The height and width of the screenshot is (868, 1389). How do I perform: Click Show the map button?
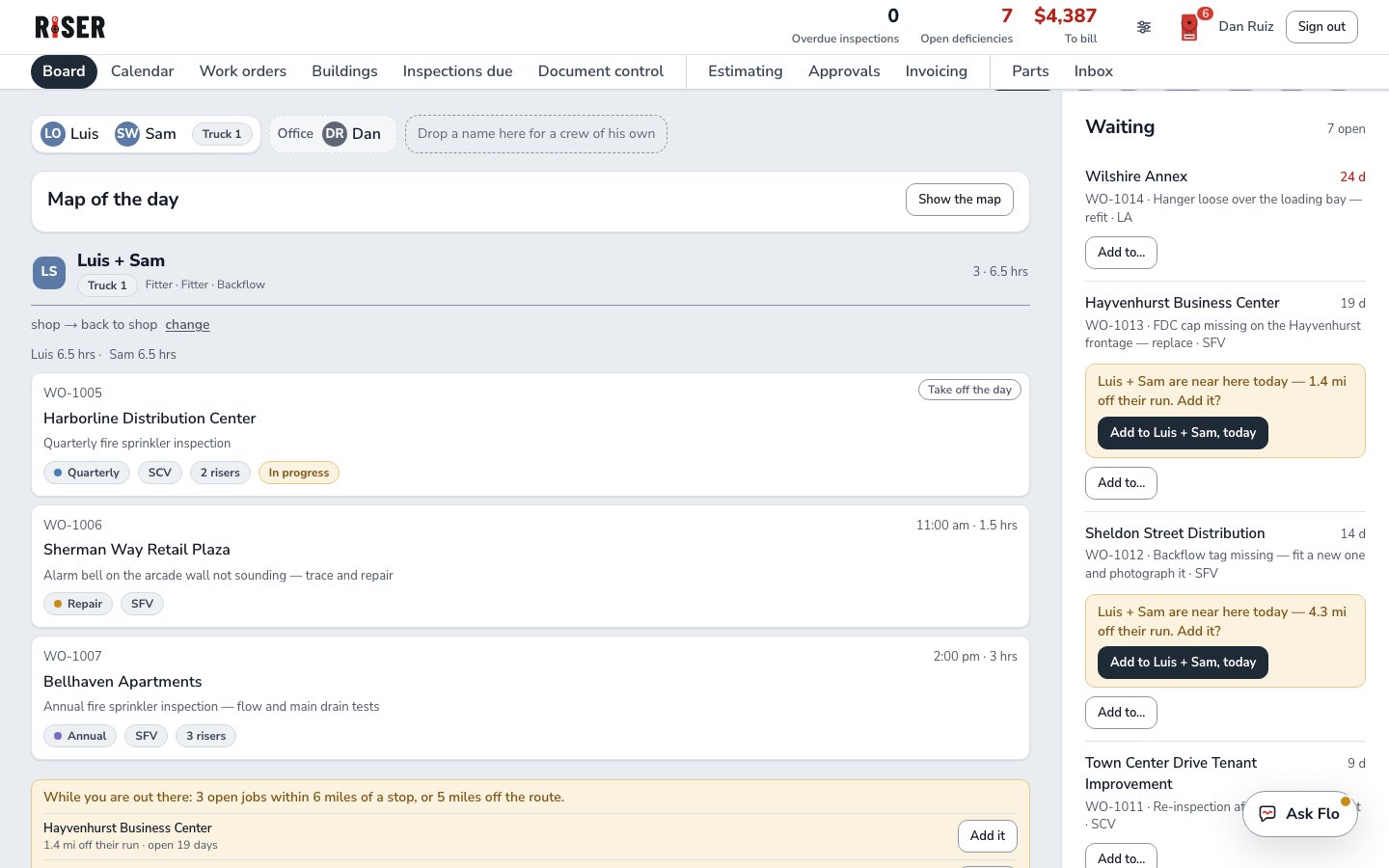pos(960,200)
